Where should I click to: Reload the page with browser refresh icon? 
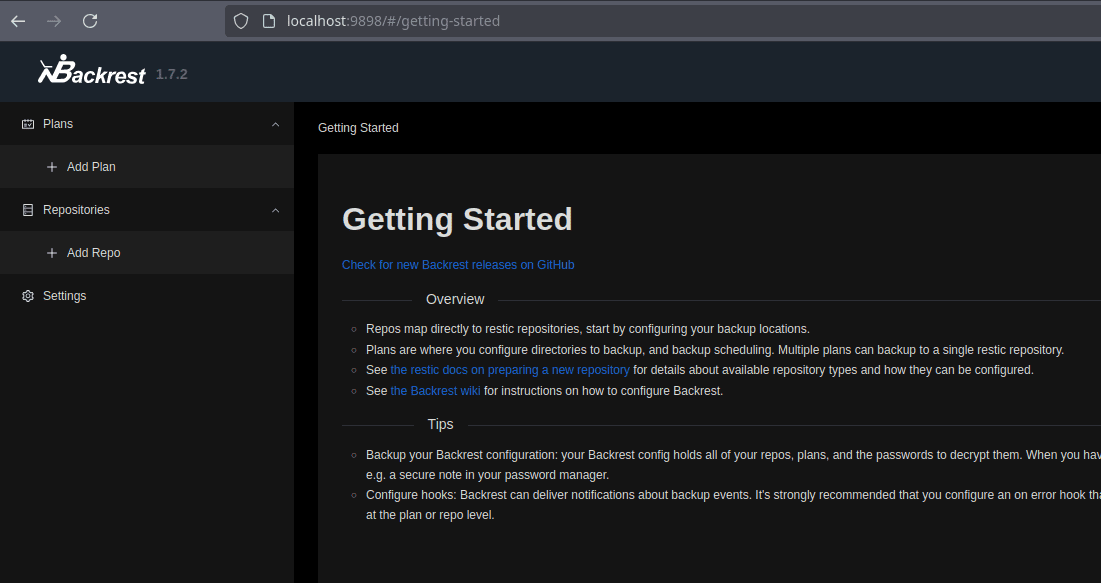coord(90,21)
